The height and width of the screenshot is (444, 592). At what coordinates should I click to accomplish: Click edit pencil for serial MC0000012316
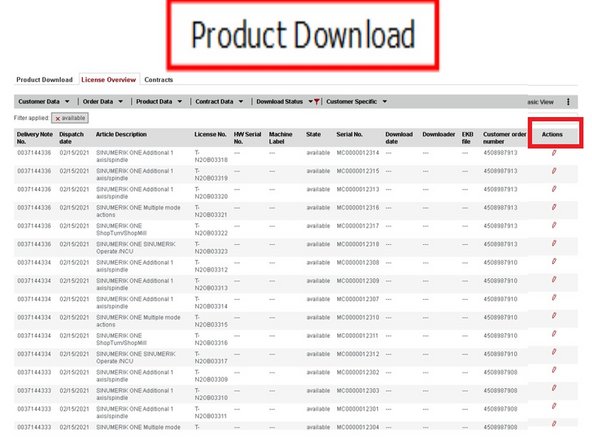pos(554,207)
